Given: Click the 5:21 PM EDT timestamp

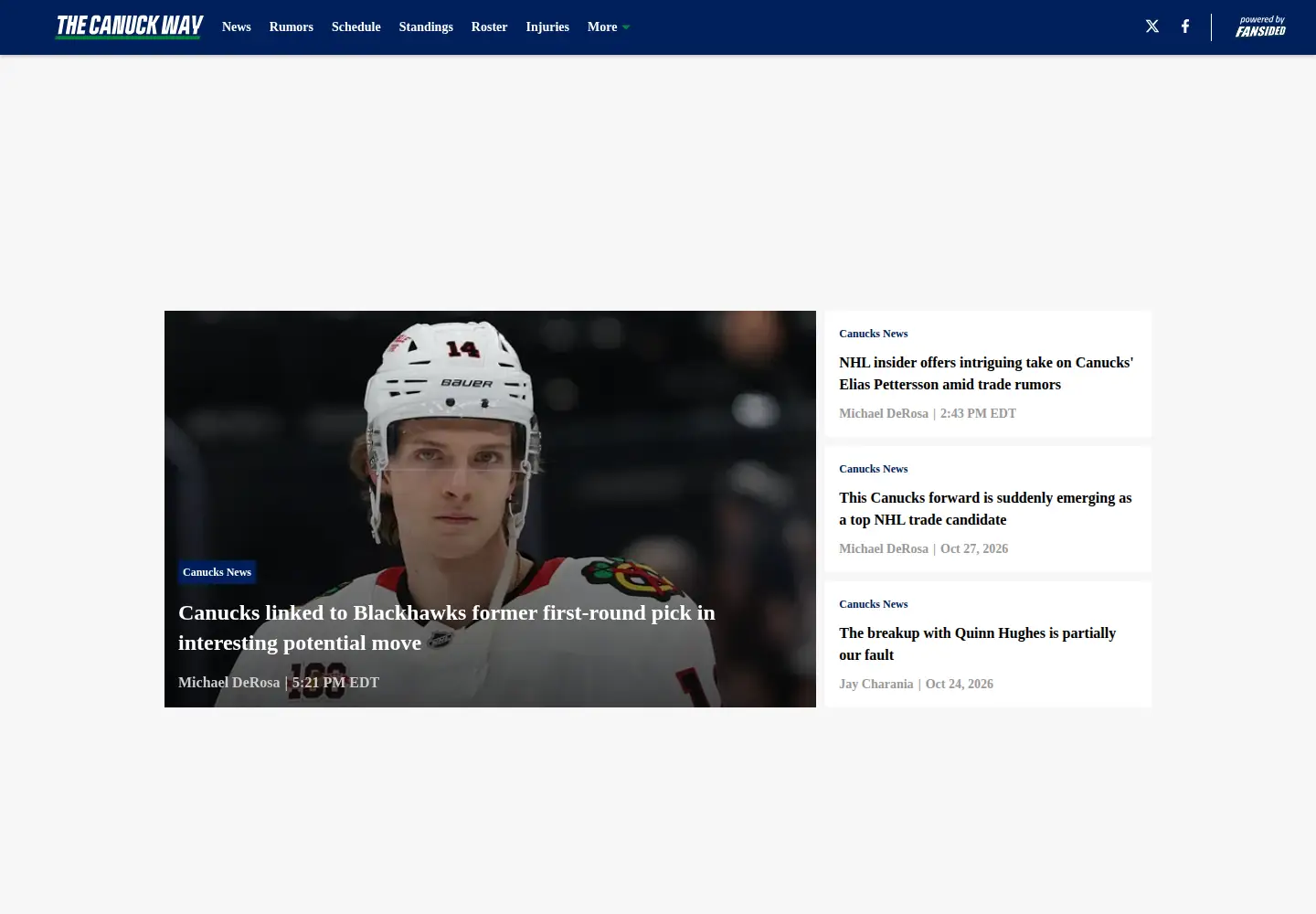Looking at the screenshot, I should (x=335, y=682).
